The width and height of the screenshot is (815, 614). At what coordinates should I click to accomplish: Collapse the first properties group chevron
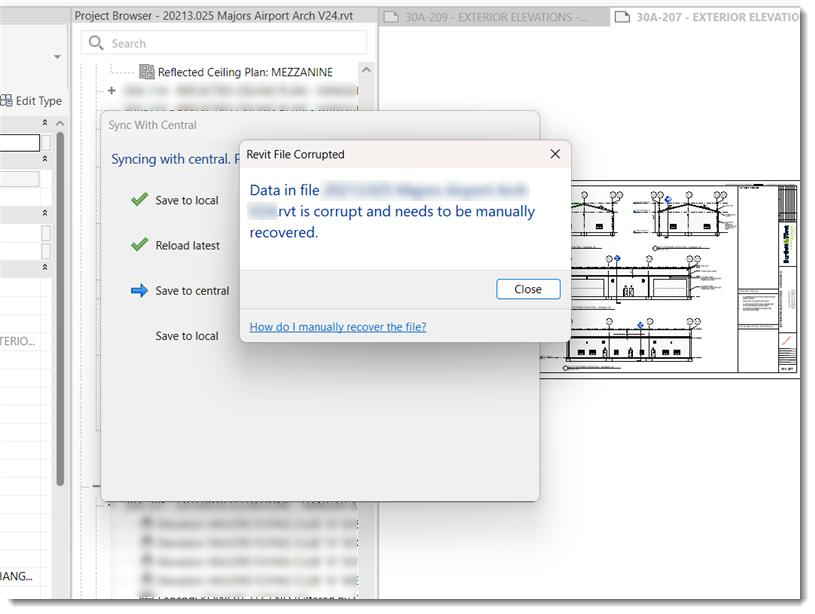tap(45, 123)
